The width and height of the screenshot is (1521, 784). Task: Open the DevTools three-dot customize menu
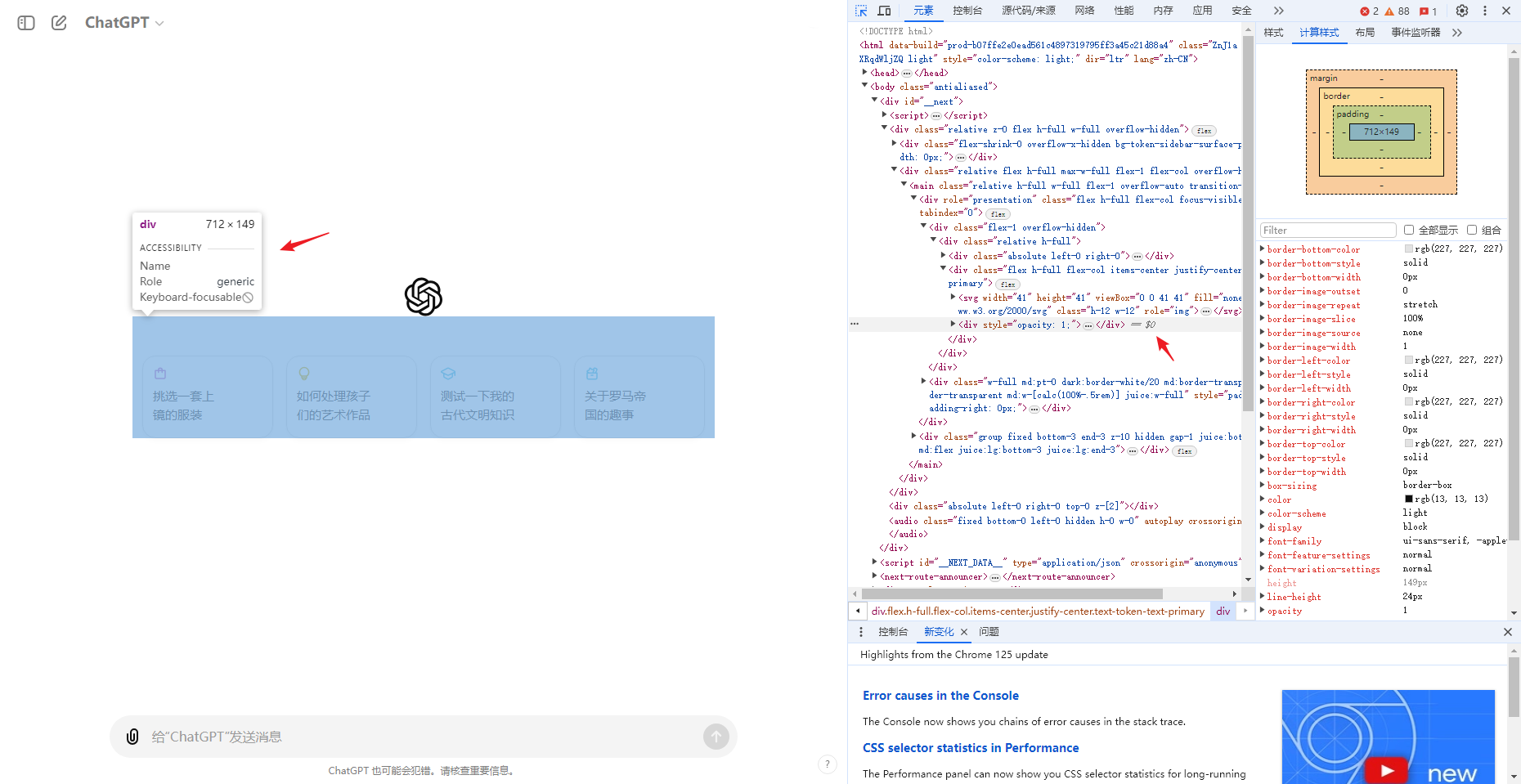(1485, 11)
